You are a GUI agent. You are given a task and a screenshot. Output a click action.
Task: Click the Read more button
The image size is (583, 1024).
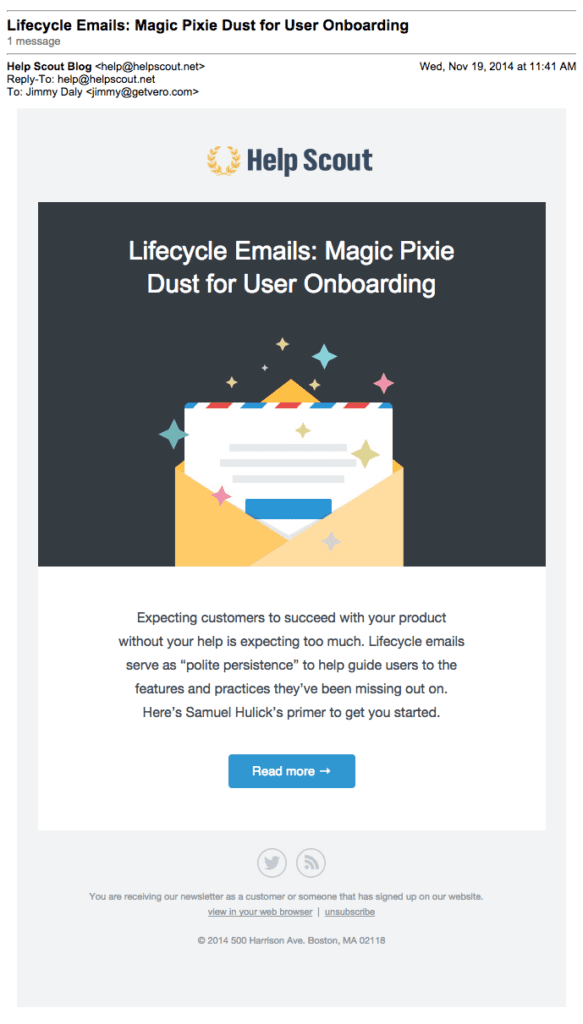291,771
